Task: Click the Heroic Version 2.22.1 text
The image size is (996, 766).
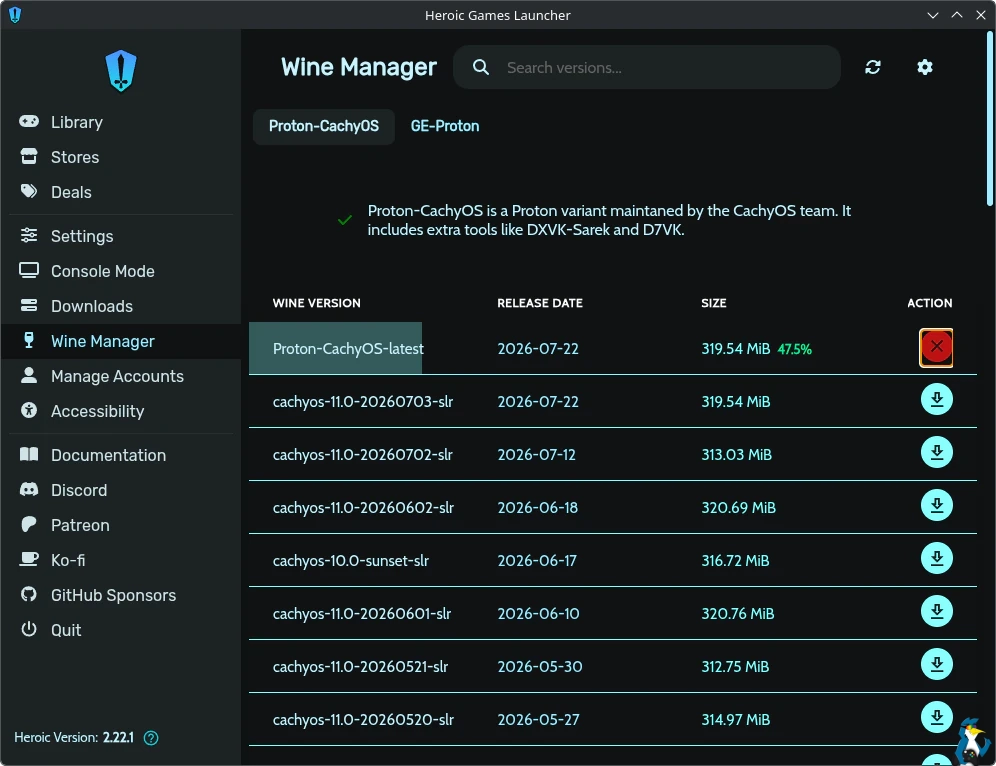Action: 74,737
